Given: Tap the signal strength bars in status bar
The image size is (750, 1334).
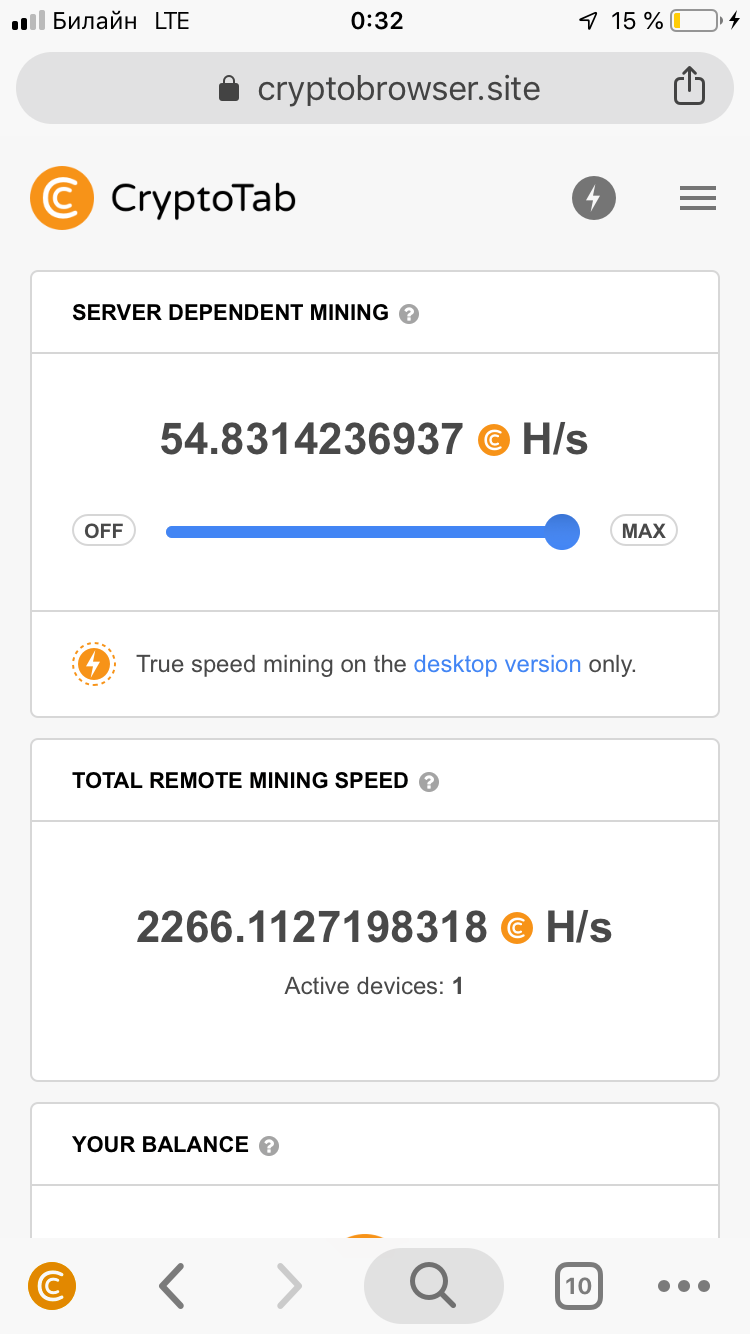Looking at the screenshot, I should point(29,22).
